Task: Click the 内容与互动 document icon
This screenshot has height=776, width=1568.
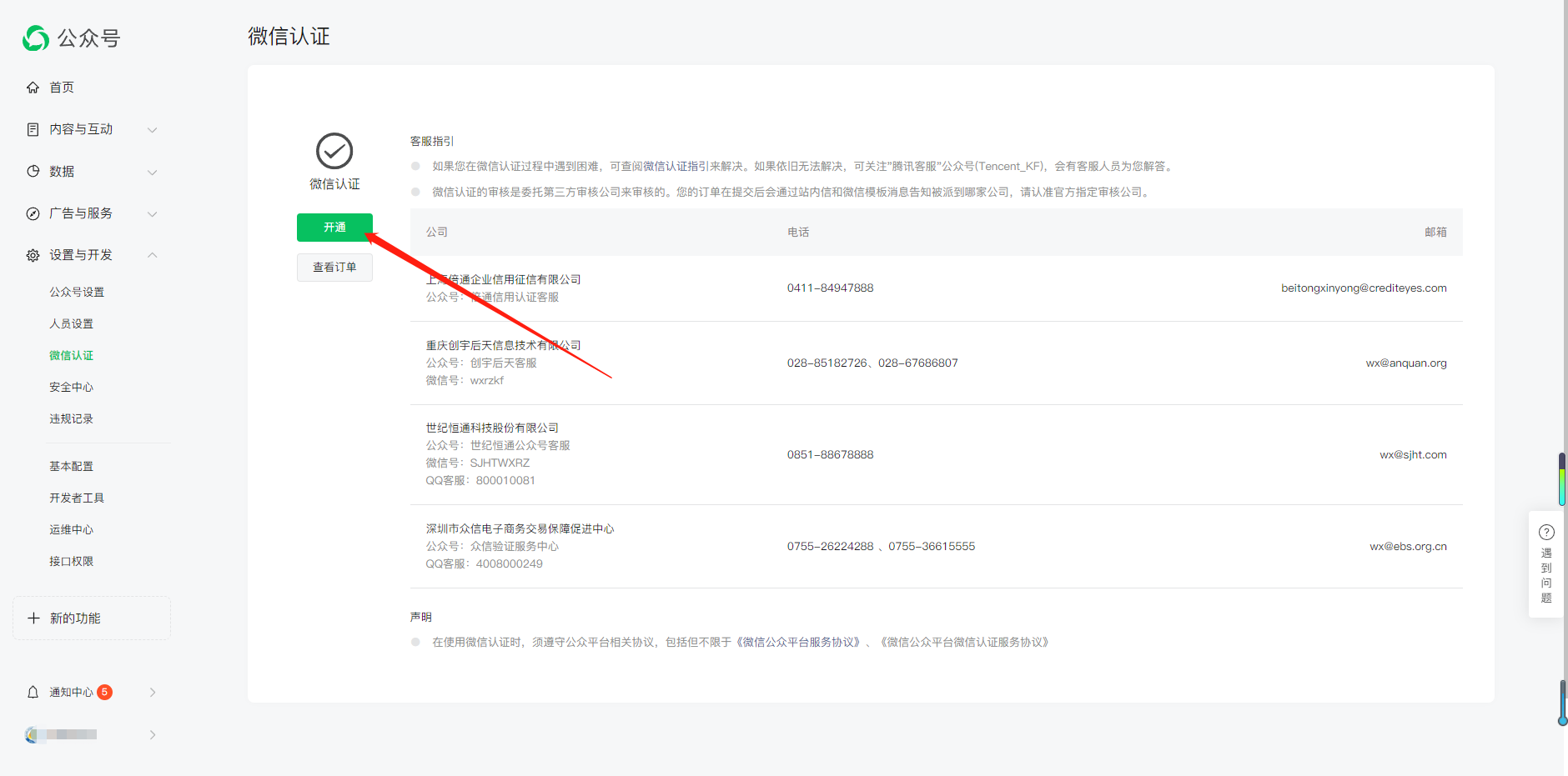Action: 33,129
